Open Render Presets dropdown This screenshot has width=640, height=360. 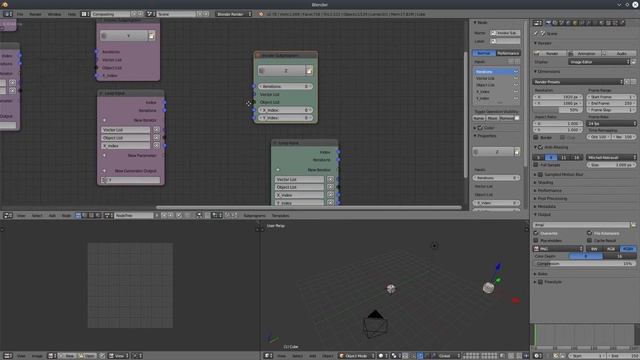(578, 82)
